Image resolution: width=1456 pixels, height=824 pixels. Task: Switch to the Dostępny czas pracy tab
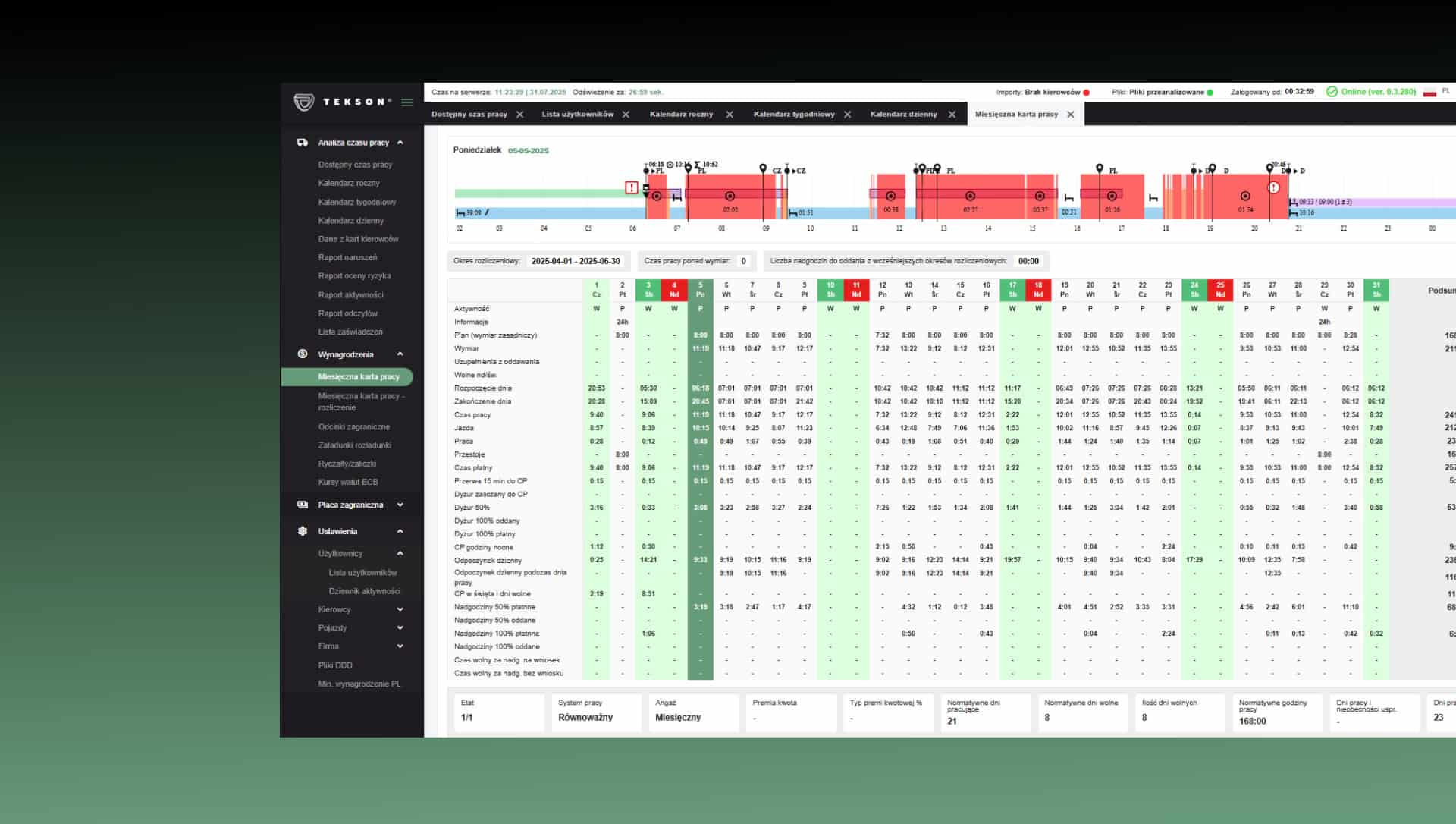click(469, 115)
